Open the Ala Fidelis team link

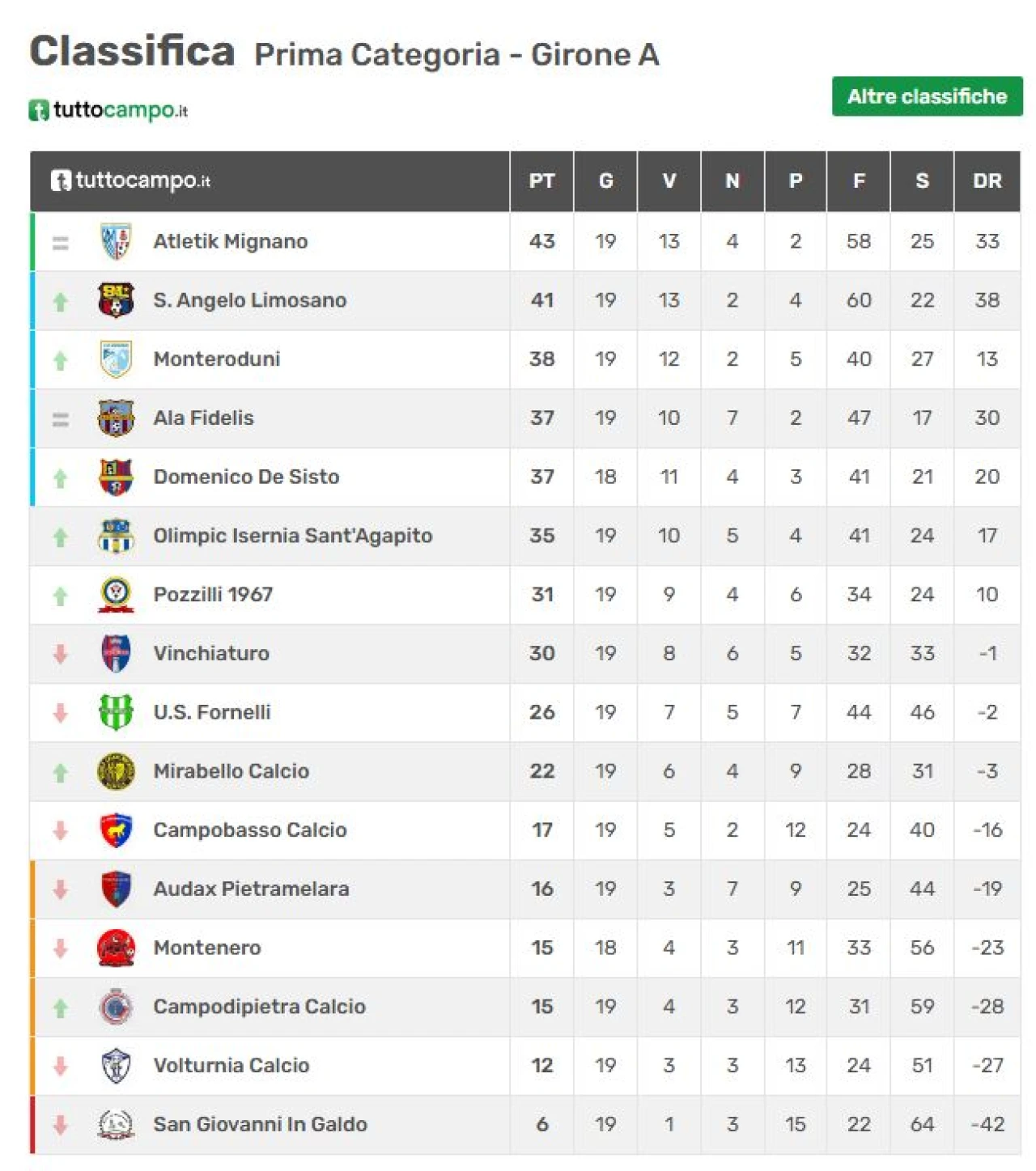203,418
